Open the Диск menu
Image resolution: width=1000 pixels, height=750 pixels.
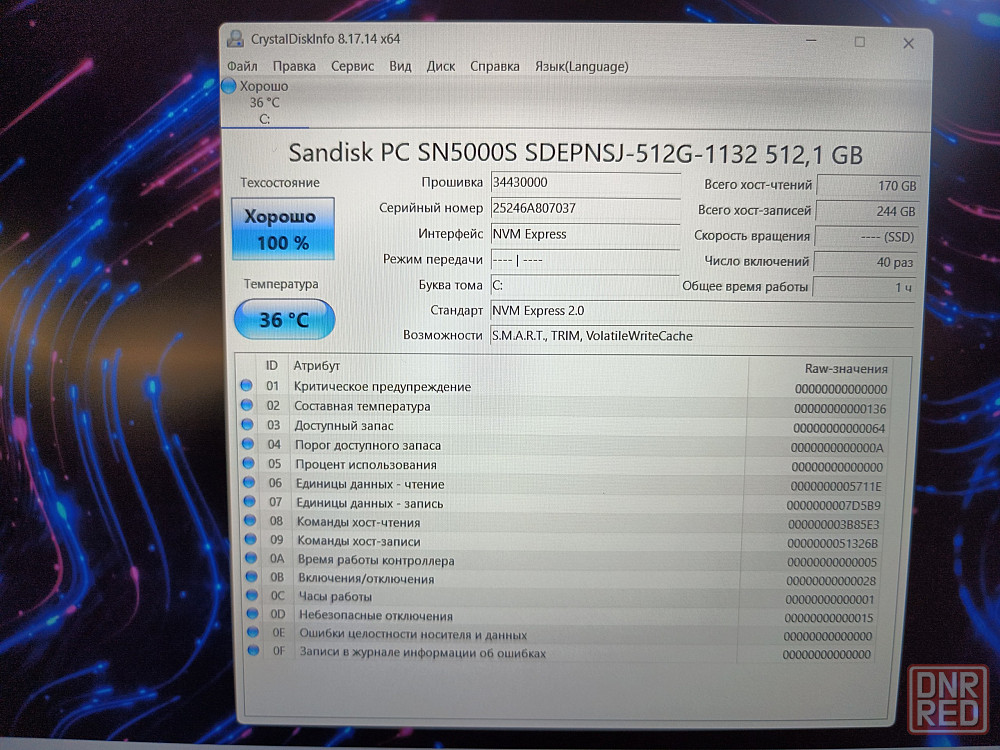pyautogui.click(x=441, y=66)
